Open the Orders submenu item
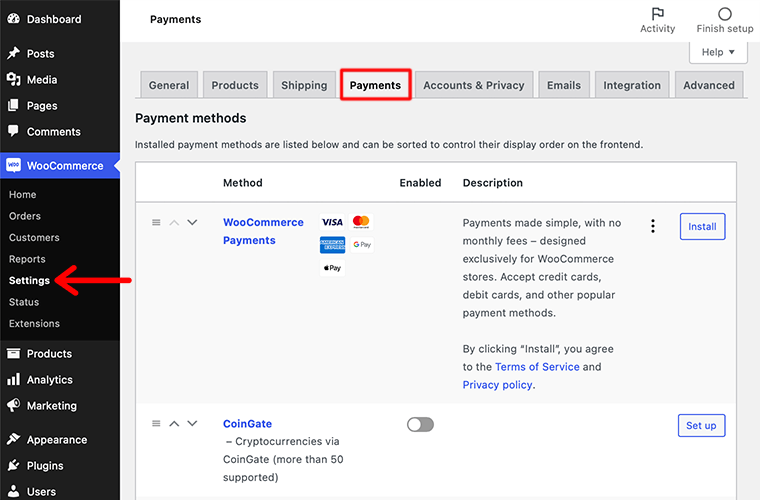Image resolution: width=760 pixels, height=500 pixels. click(x=25, y=216)
